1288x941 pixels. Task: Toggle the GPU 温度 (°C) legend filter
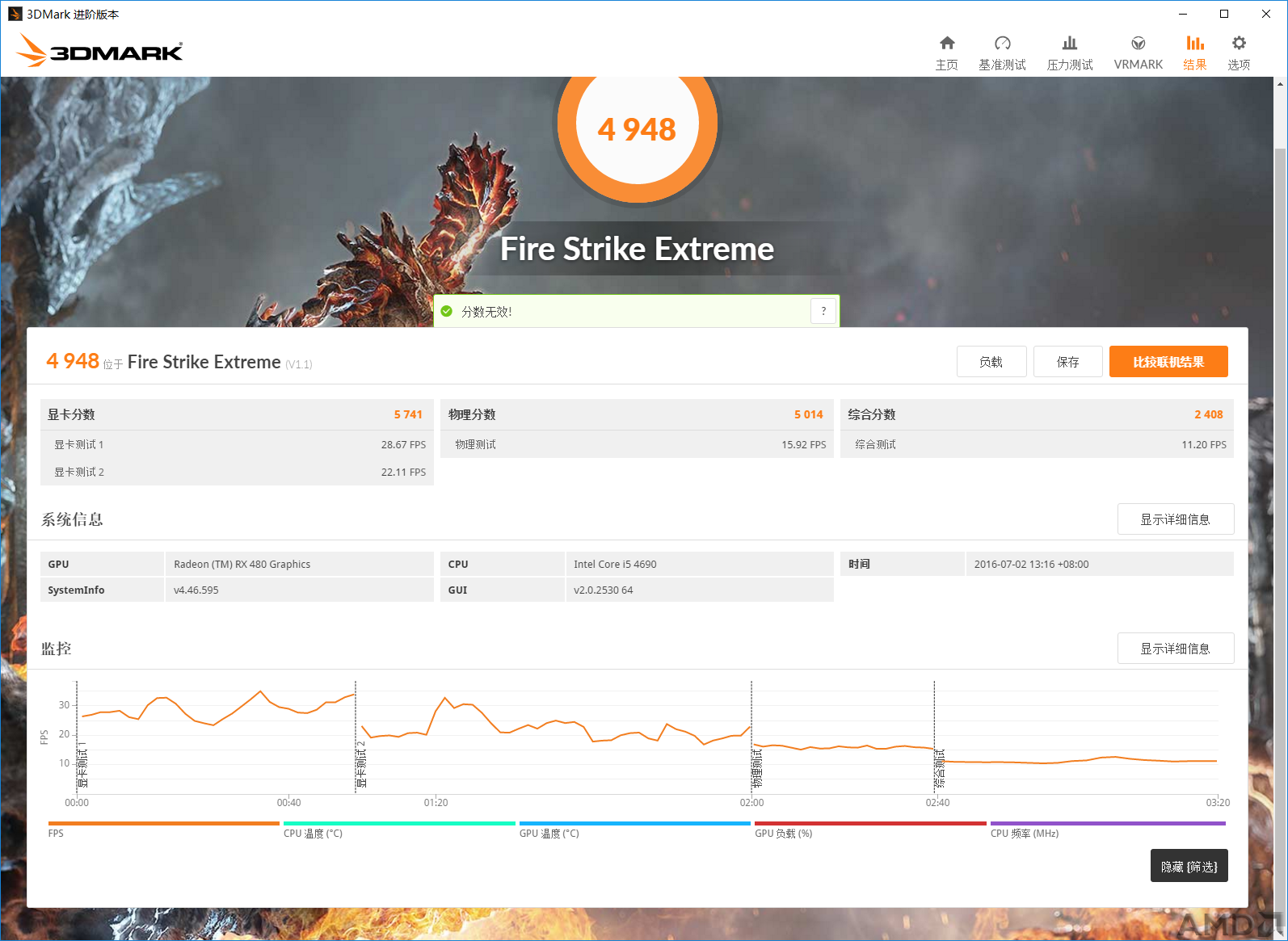click(635, 830)
